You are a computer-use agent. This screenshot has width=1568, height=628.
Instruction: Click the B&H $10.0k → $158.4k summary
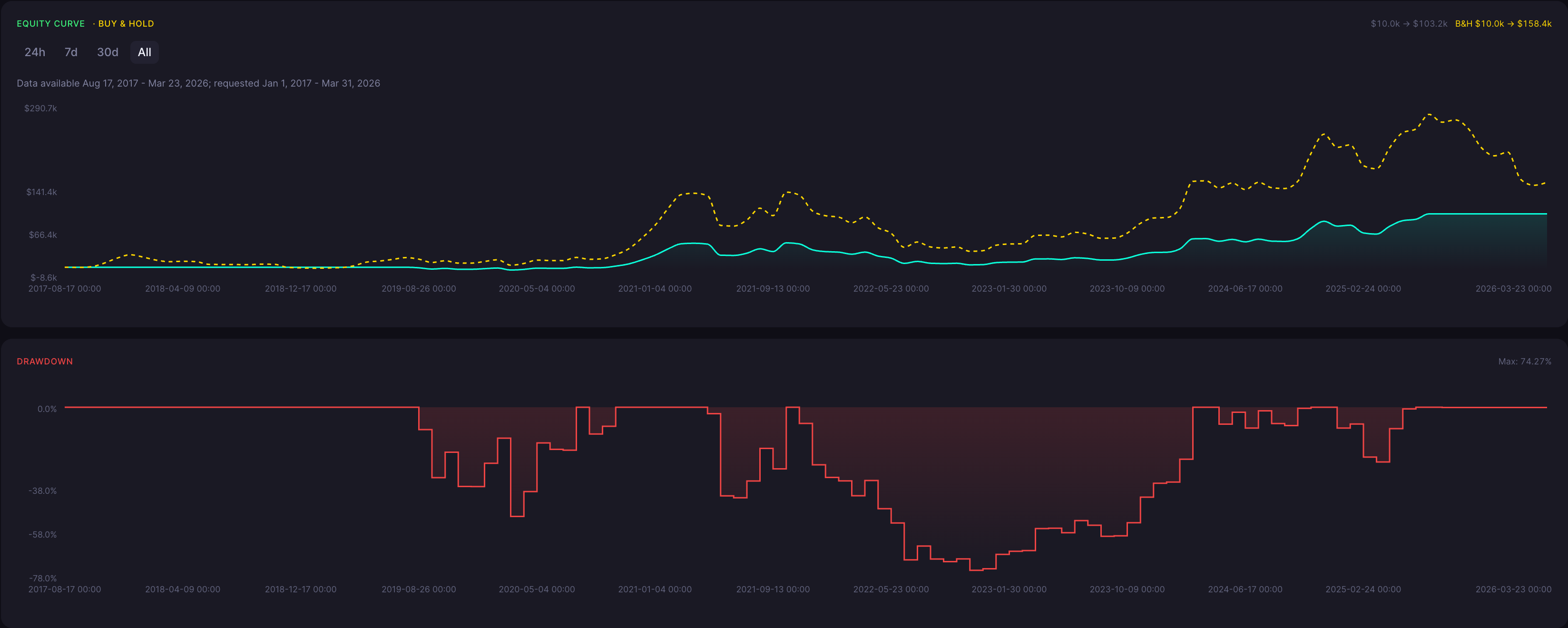pos(1503,24)
